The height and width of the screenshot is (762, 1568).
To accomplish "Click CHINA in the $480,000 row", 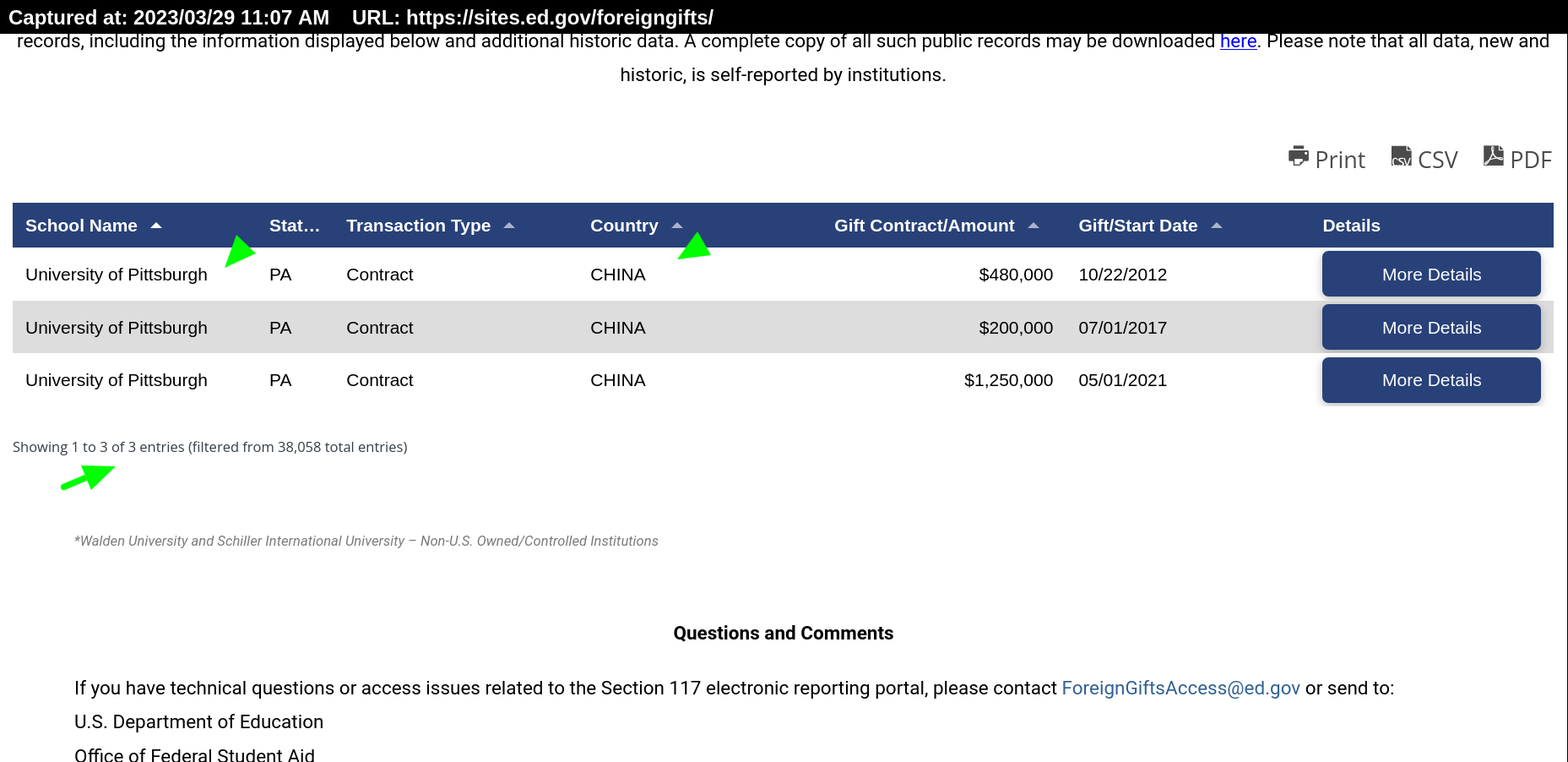I will (x=618, y=275).
